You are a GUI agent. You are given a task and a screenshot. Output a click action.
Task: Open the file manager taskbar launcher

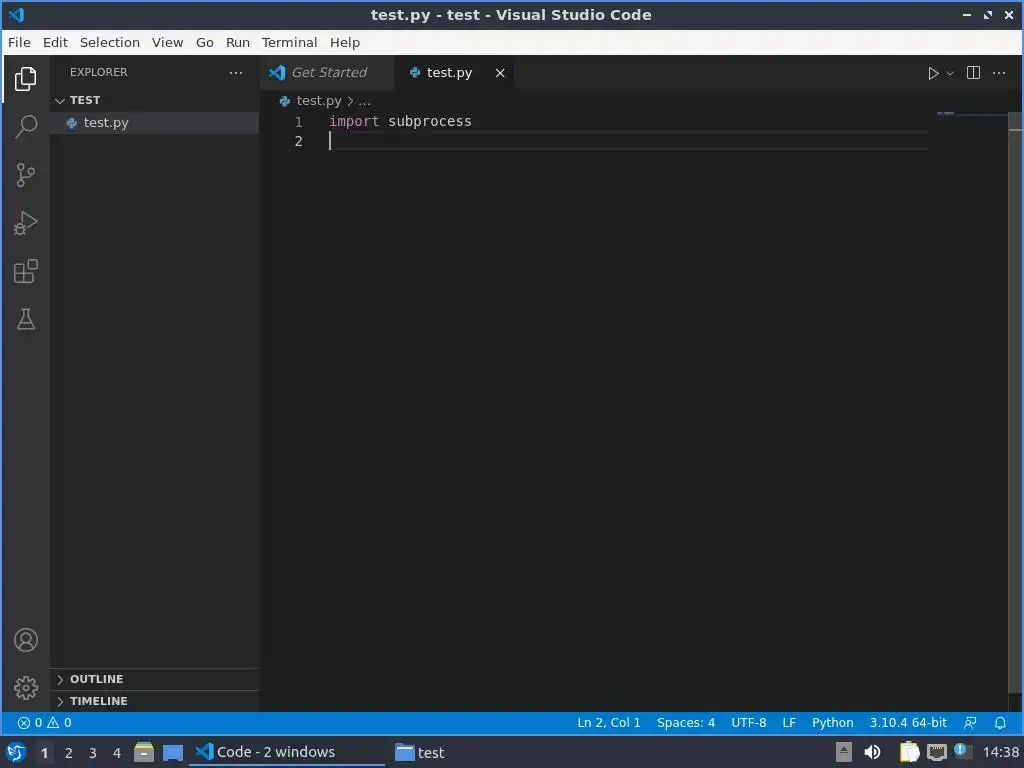tap(144, 752)
